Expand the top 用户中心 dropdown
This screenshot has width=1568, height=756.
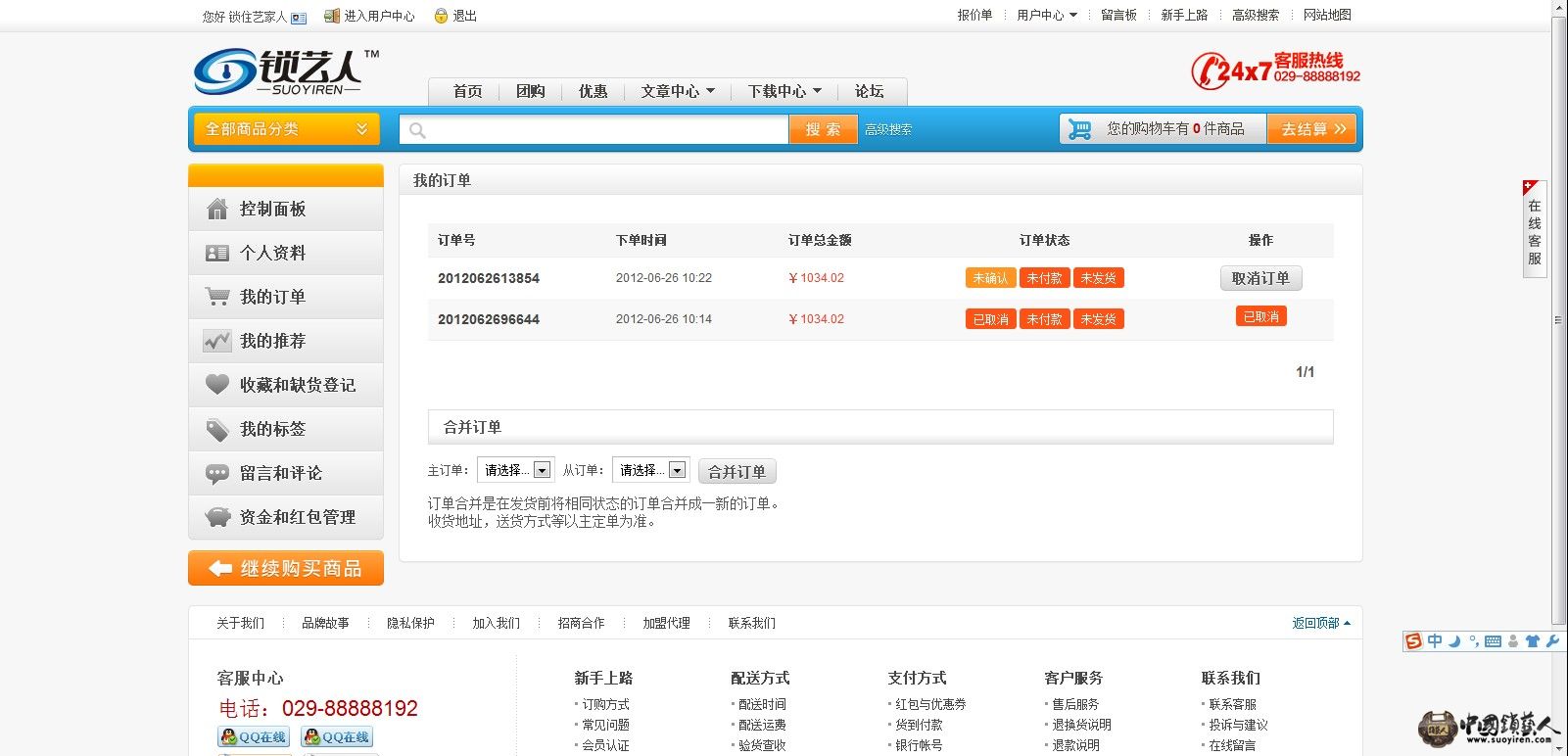[x=1046, y=15]
